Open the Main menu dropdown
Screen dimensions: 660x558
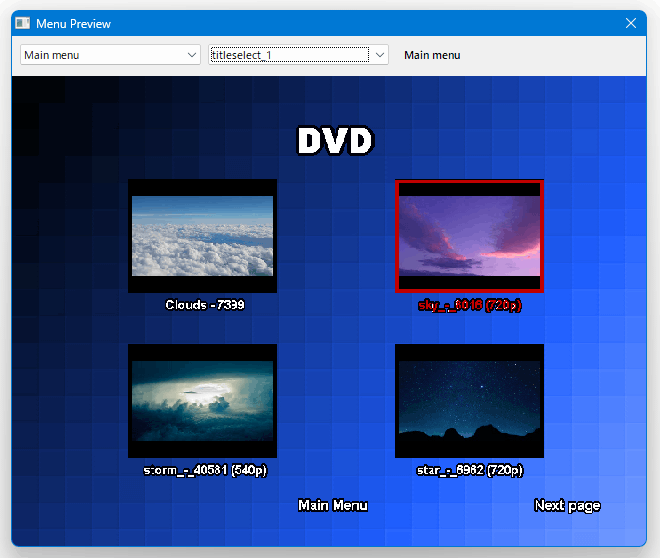110,55
